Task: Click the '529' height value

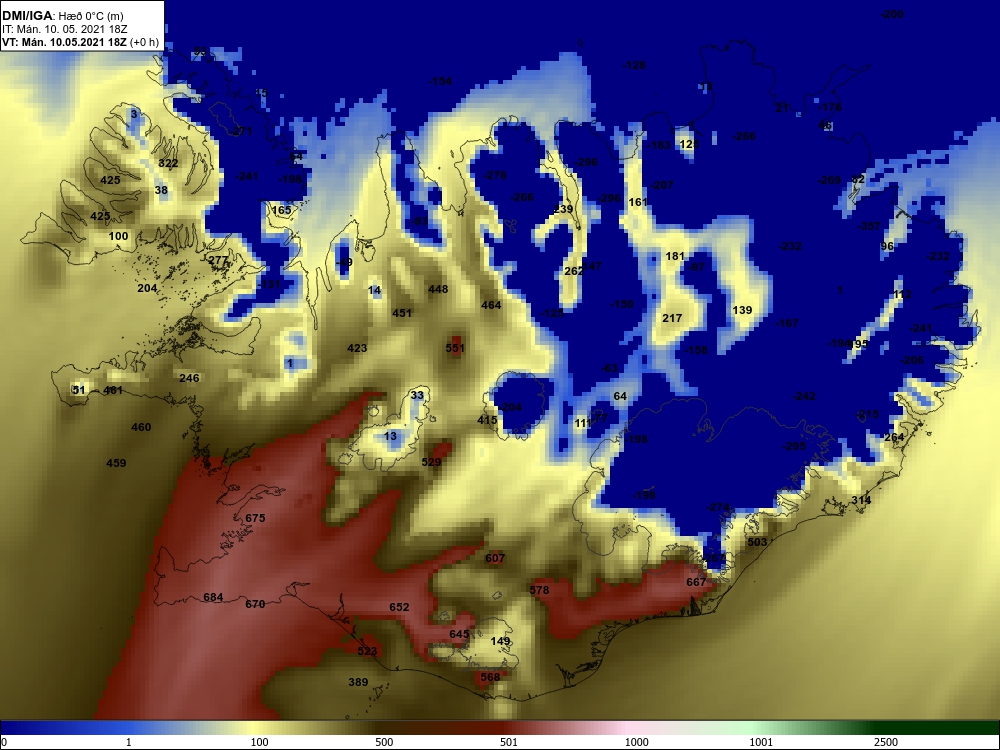Action: click(x=432, y=462)
